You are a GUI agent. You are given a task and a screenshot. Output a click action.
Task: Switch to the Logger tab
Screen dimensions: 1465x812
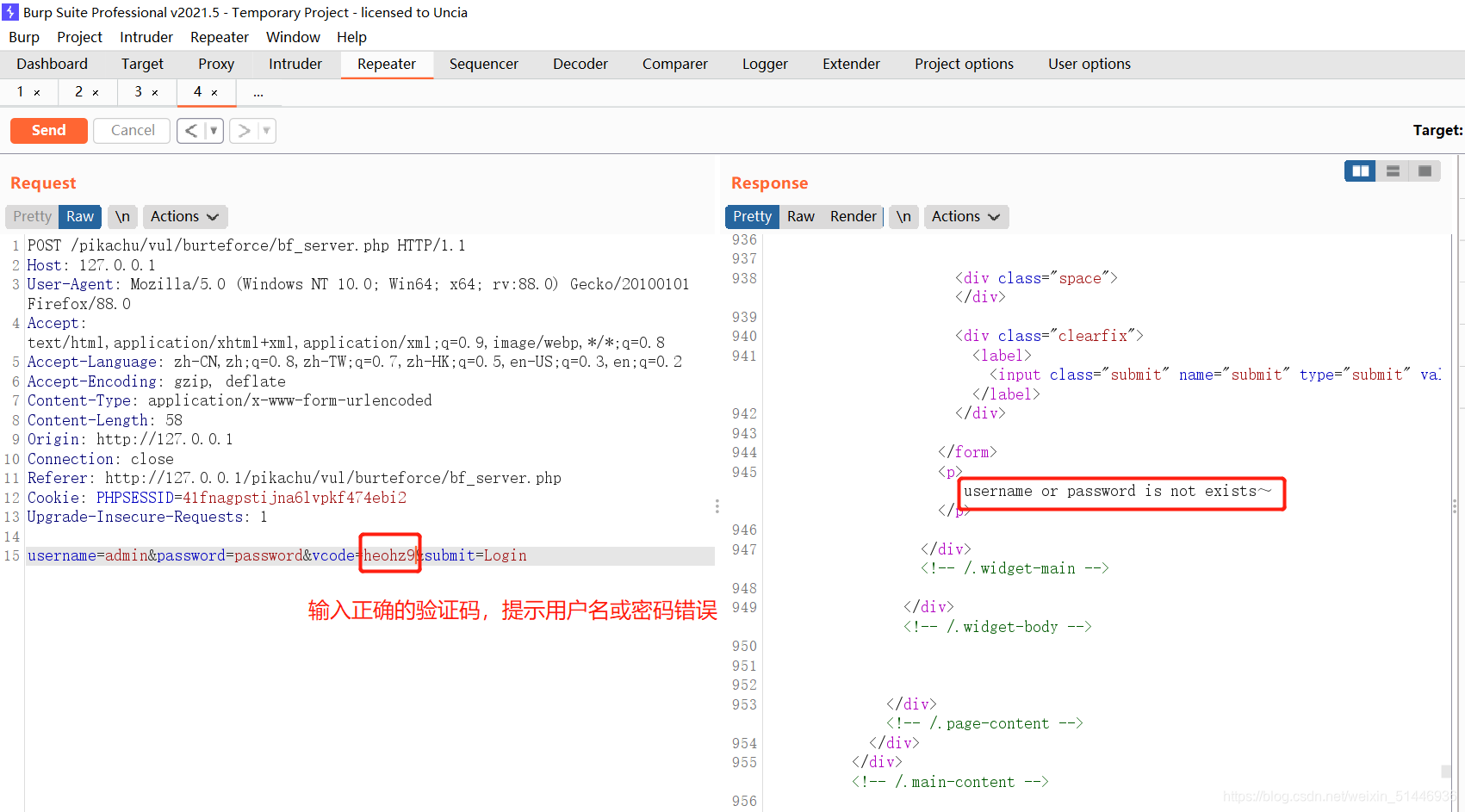click(765, 64)
